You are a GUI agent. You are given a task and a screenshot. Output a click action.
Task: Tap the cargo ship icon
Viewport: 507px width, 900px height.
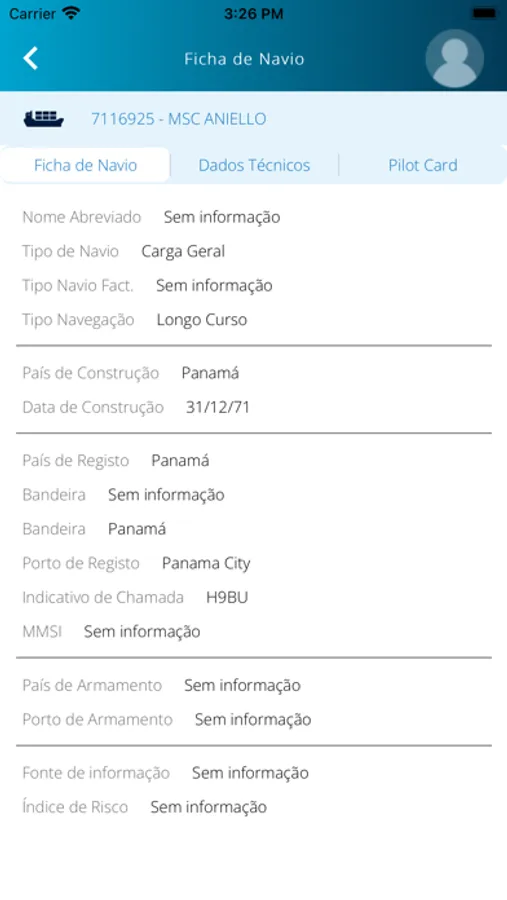coord(44,119)
